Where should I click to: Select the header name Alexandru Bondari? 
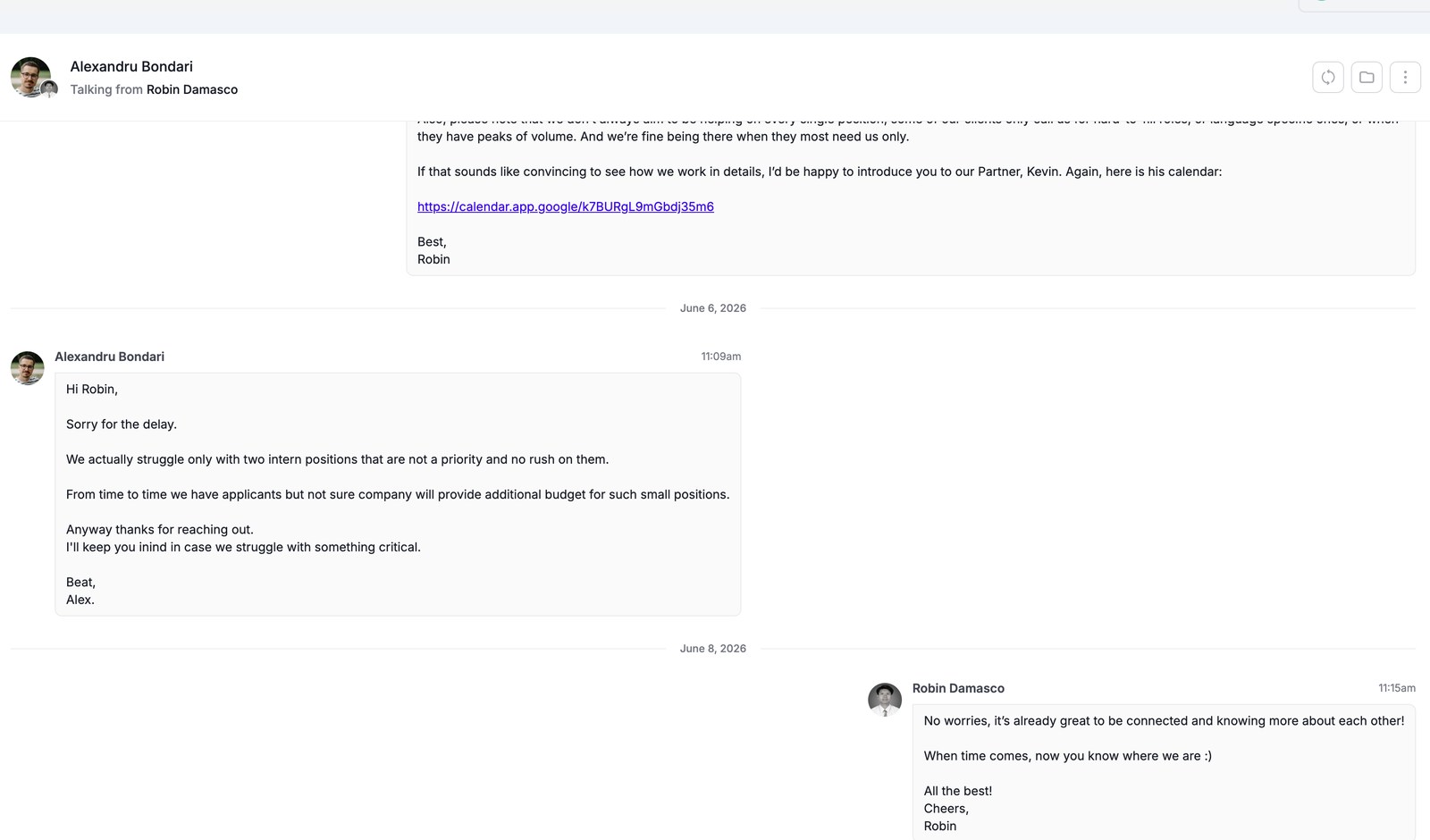point(131,66)
